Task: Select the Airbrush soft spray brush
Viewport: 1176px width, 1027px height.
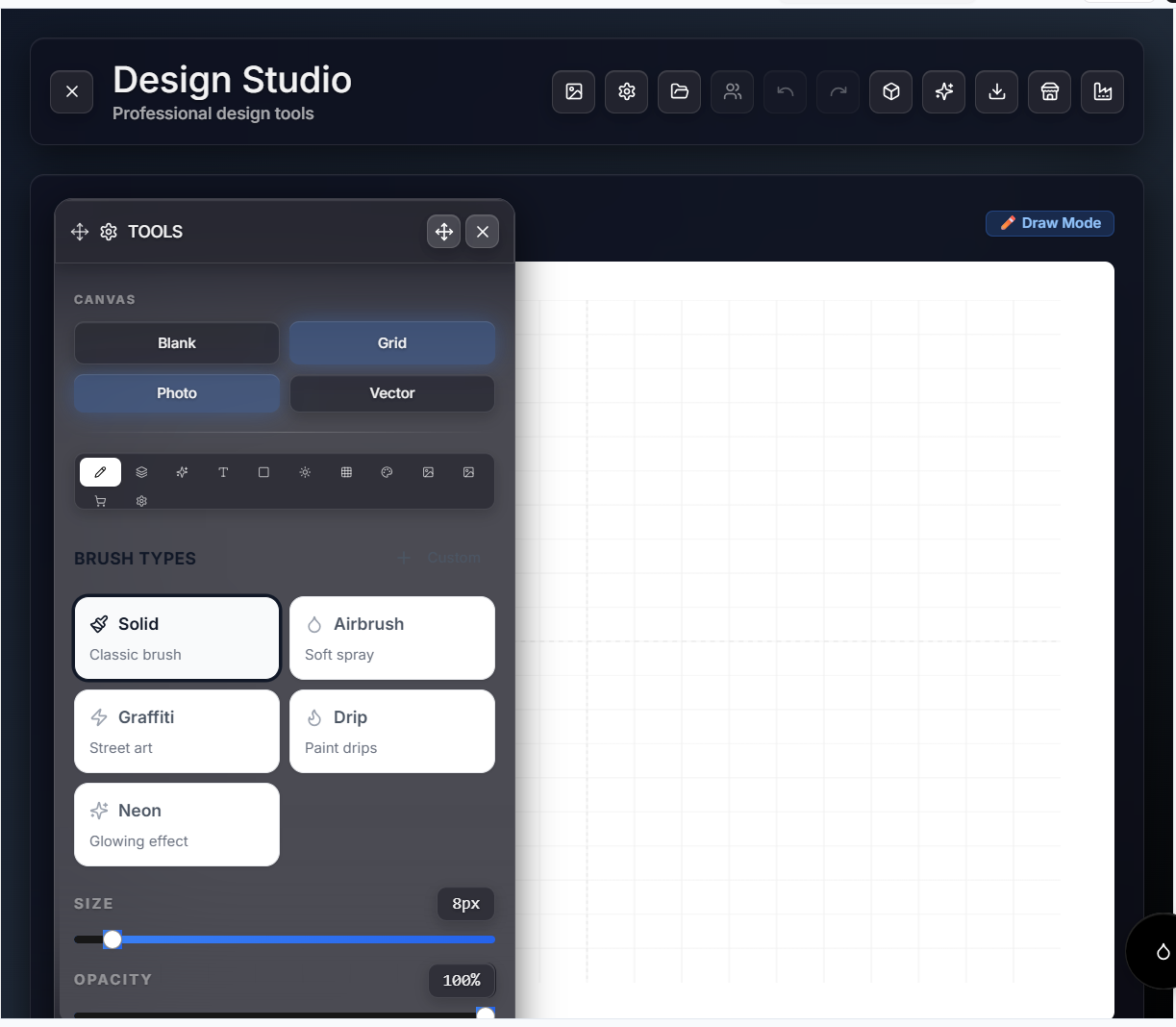Action: (x=391, y=638)
